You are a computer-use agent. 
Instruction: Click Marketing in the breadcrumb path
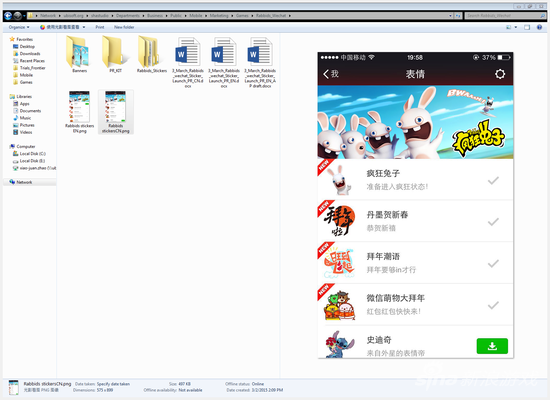[219, 15]
